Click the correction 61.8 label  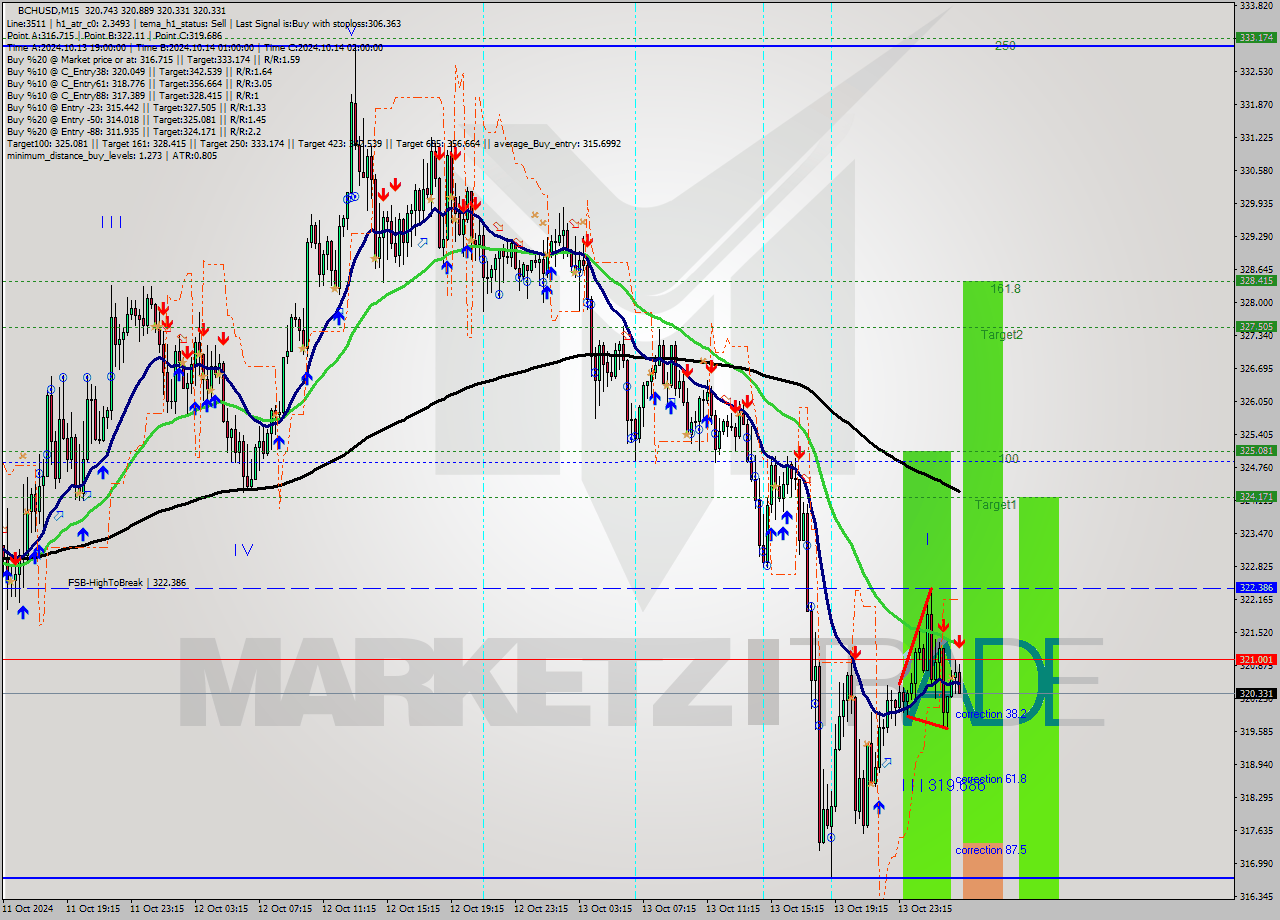pos(991,779)
